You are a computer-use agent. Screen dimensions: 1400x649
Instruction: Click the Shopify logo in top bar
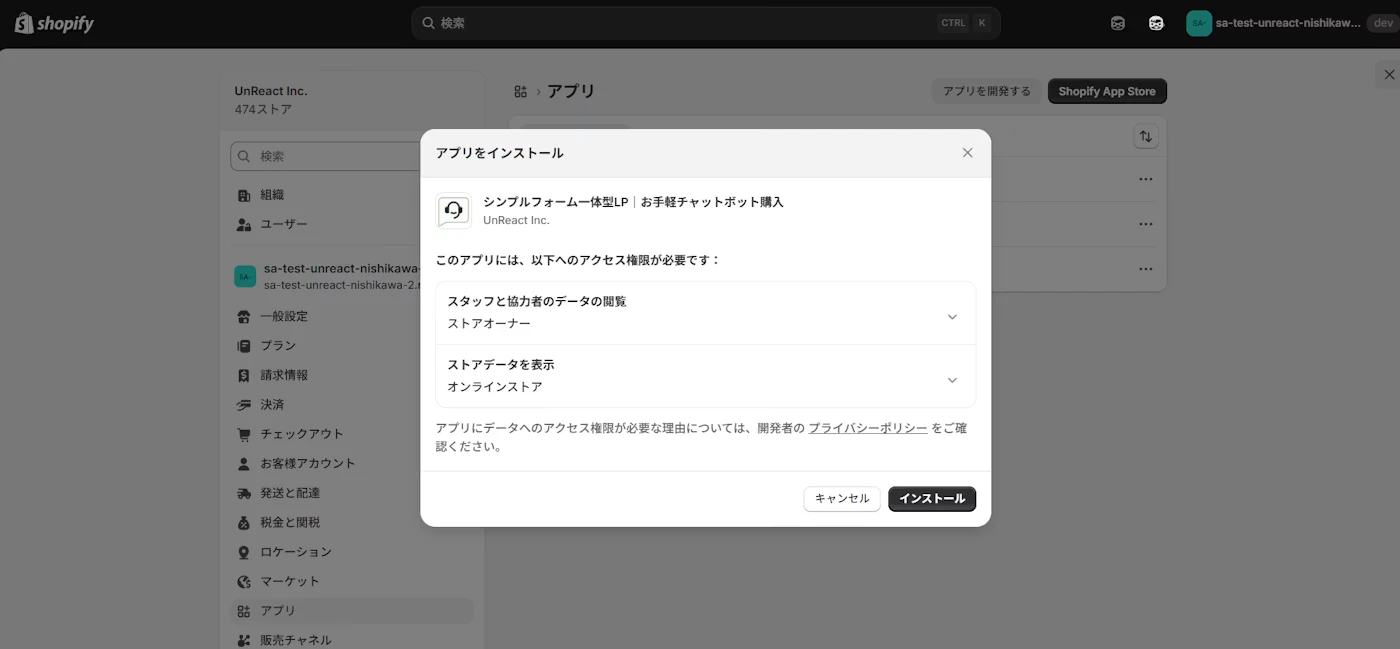54,23
